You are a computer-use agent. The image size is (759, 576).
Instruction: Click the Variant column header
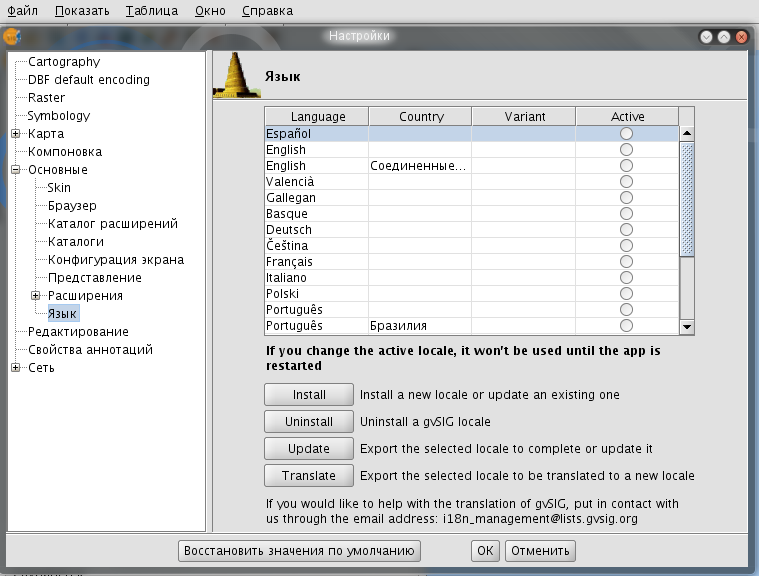tap(524, 117)
